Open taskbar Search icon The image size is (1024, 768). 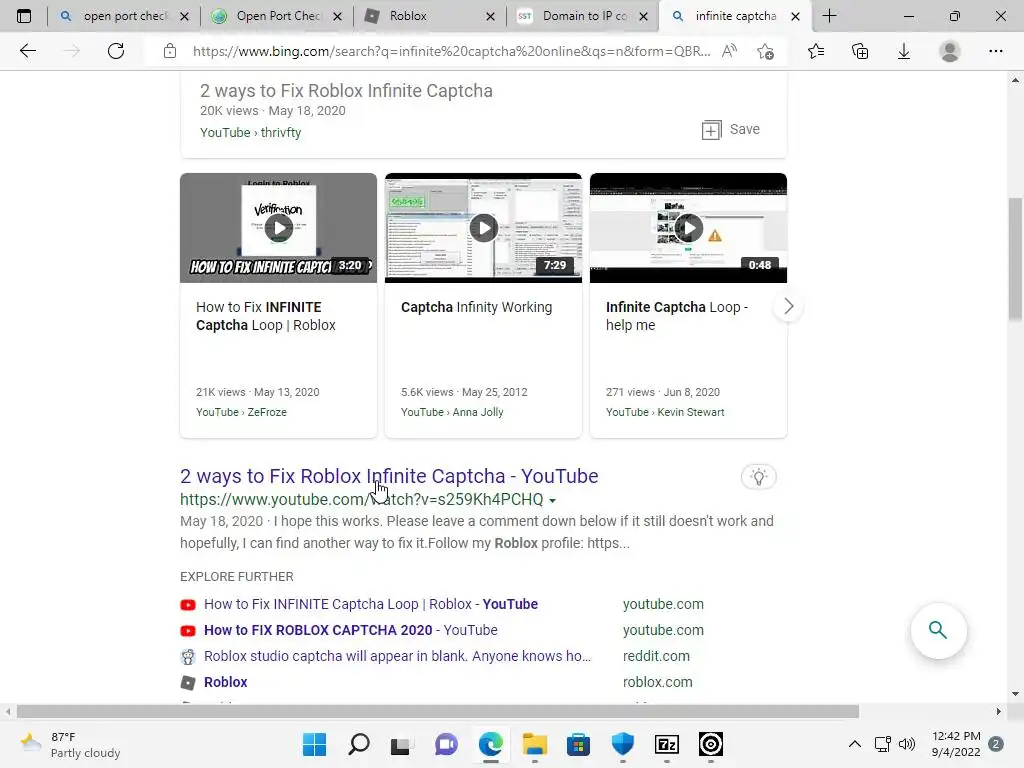click(359, 744)
